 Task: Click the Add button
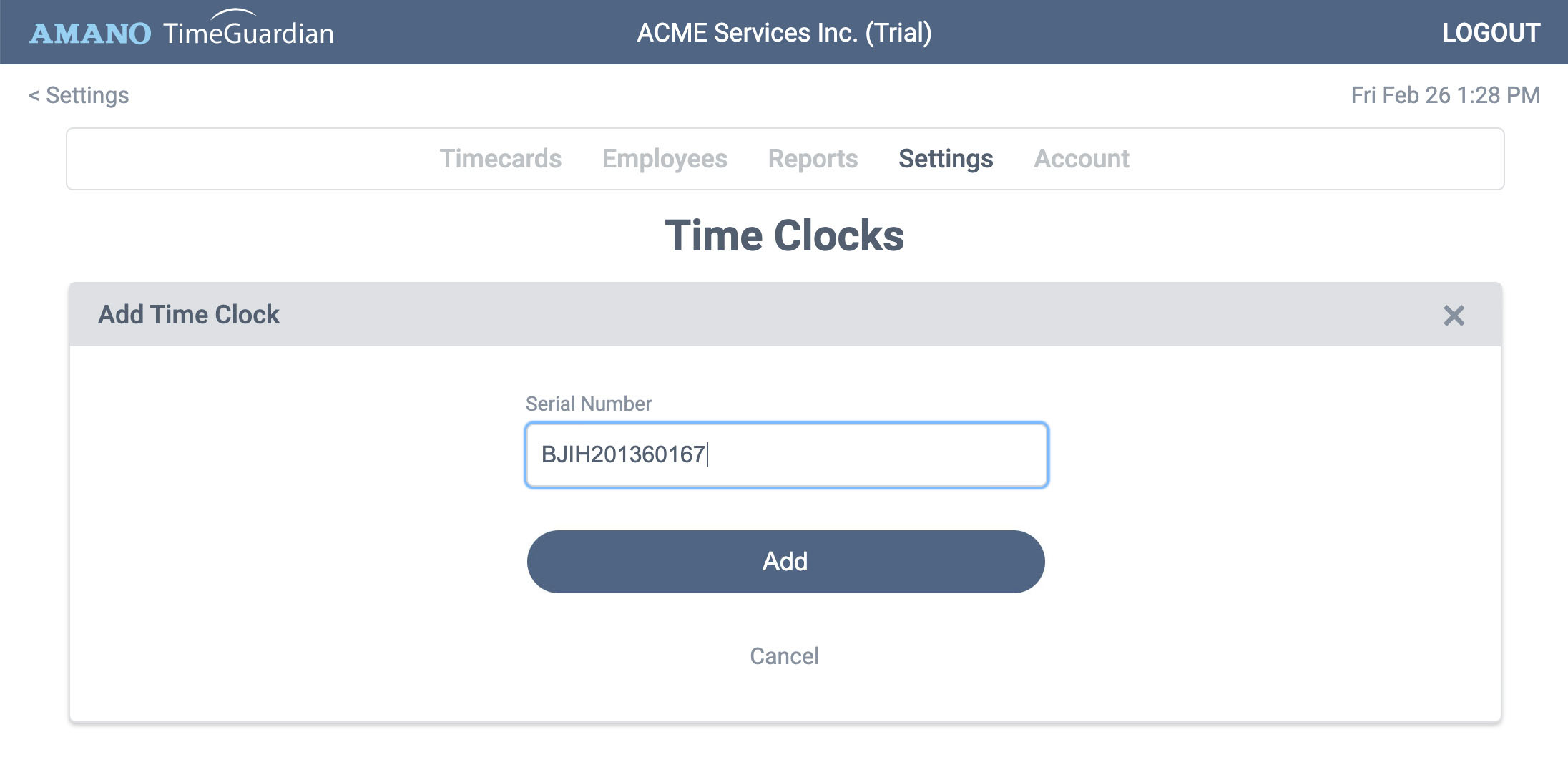pos(785,562)
